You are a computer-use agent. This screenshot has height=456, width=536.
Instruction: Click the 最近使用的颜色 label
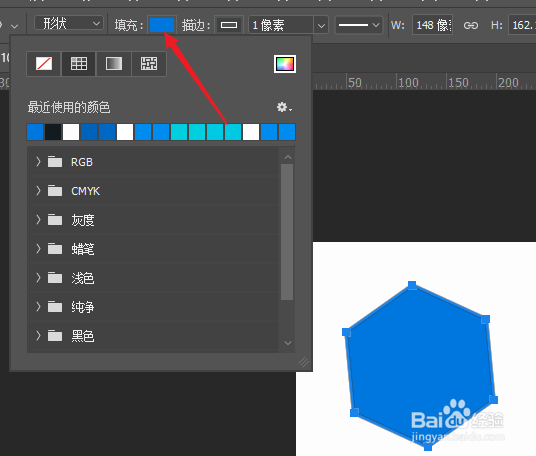(69, 107)
